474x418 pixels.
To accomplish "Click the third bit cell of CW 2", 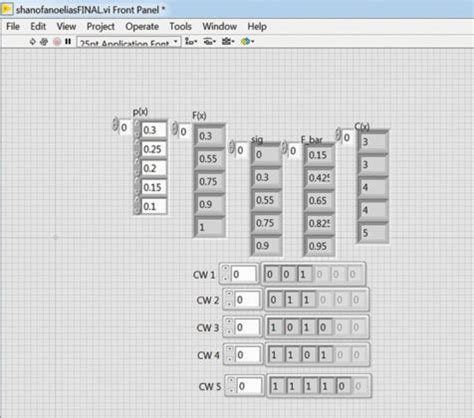I will coord(307,300).
